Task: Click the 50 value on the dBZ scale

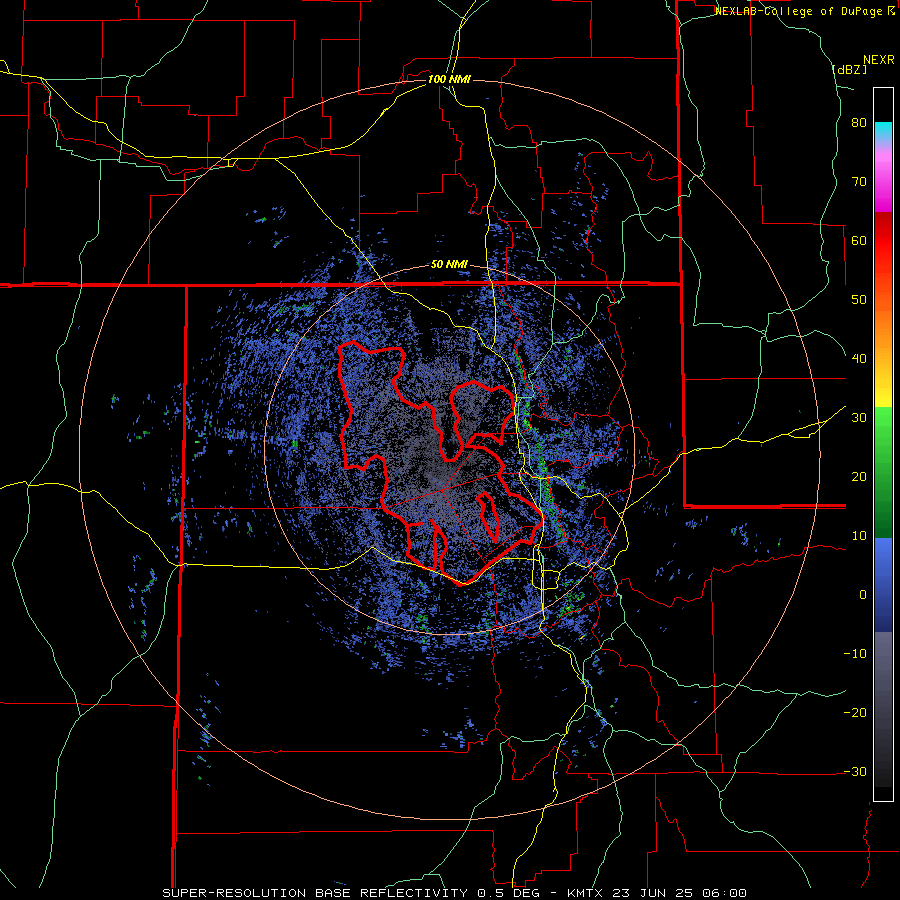Action: coord(859,300)
